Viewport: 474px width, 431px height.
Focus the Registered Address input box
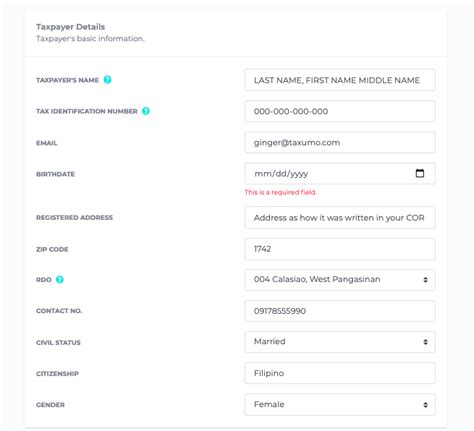coord(340,217)
